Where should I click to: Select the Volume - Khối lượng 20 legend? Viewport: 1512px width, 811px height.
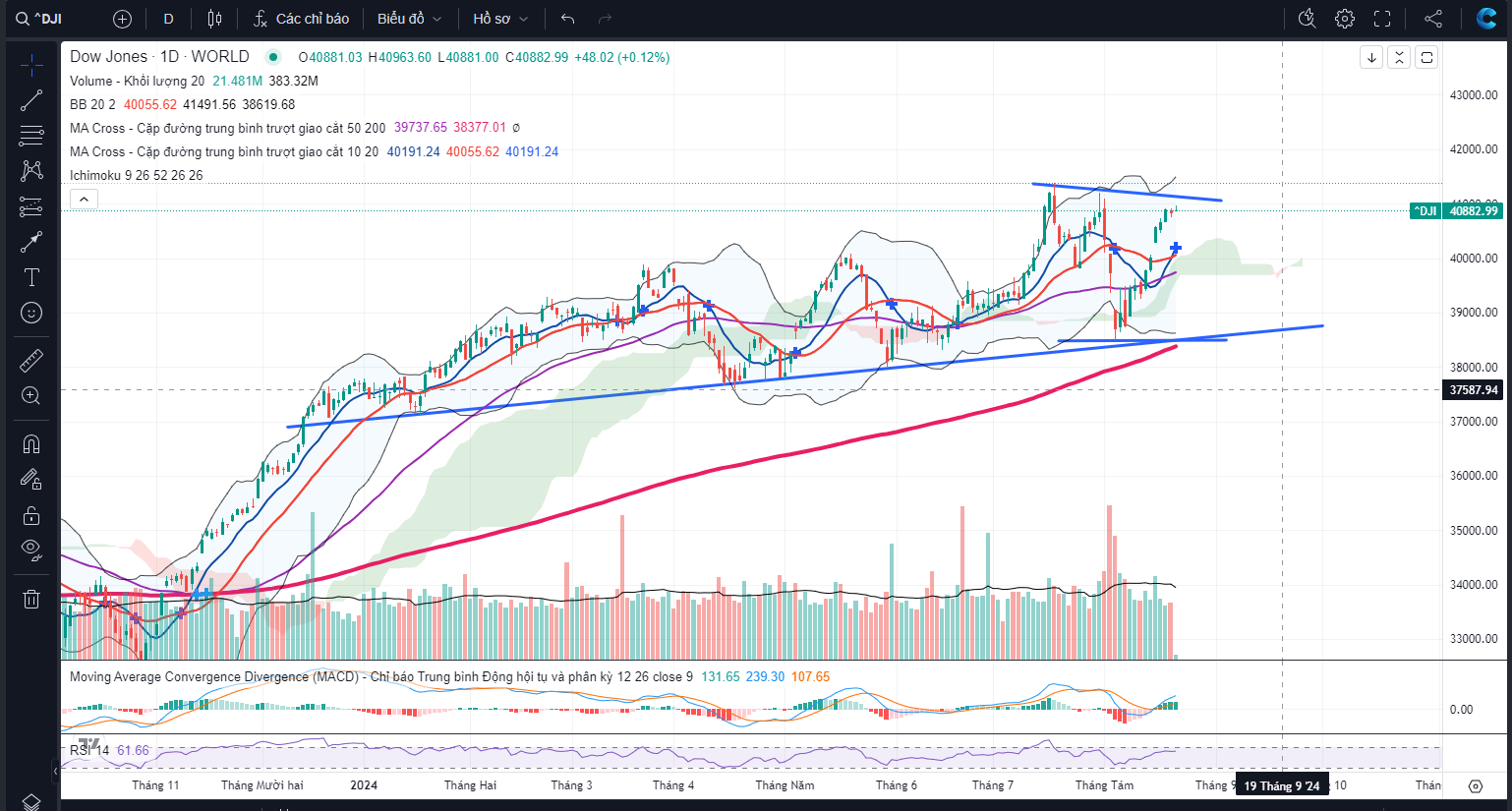[x=137, y=81]
